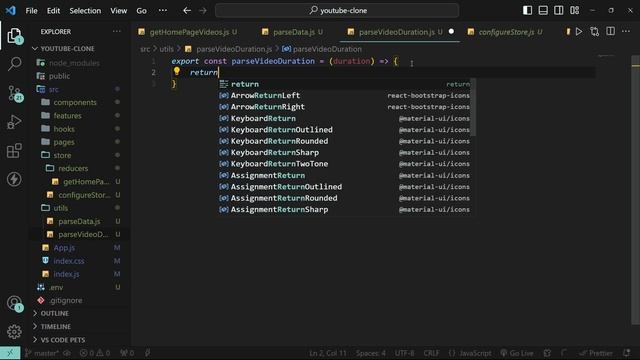Open Customize Layout icon
The width and height of the screenshot is (640, 360).
[574, 10]
